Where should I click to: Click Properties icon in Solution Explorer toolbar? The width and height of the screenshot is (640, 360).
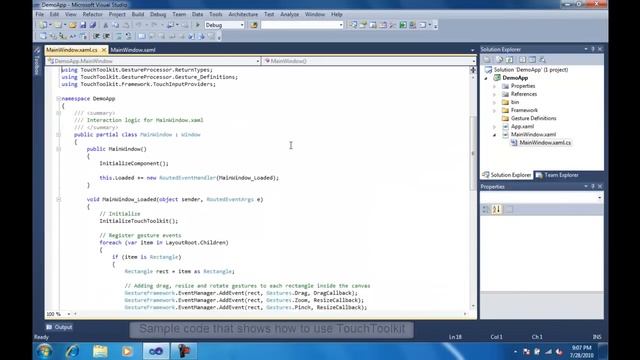pos(487,60)
